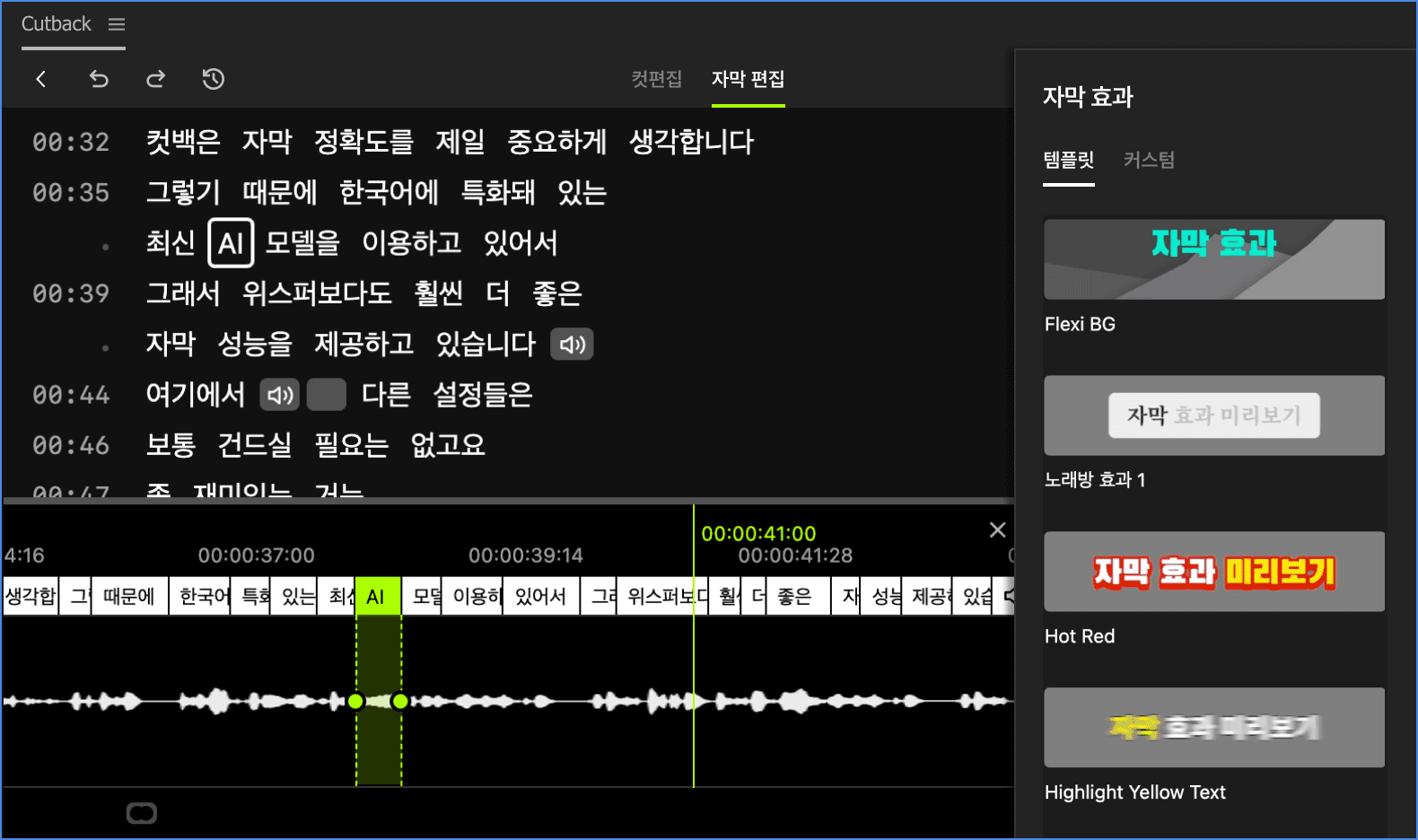The height and width of the screenshot is (840, 1418).
Task: Select the word 생각합니다 in transcript
Action: tap(691, 142)
